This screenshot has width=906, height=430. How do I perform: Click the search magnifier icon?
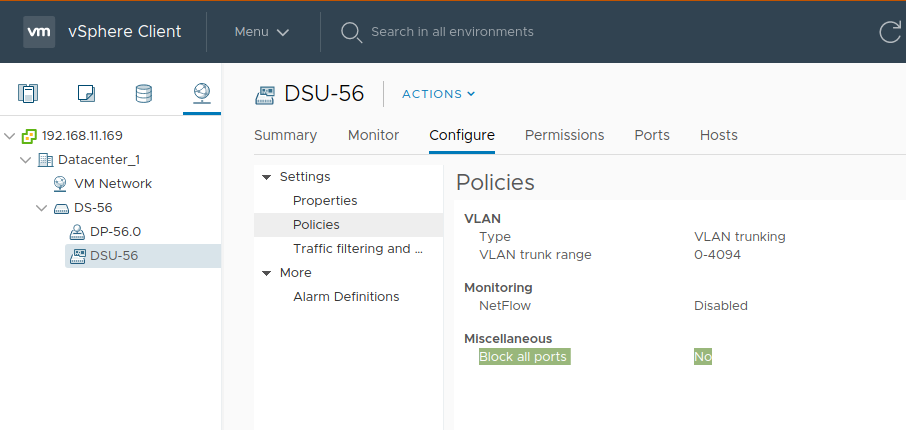tap(351, 32)
